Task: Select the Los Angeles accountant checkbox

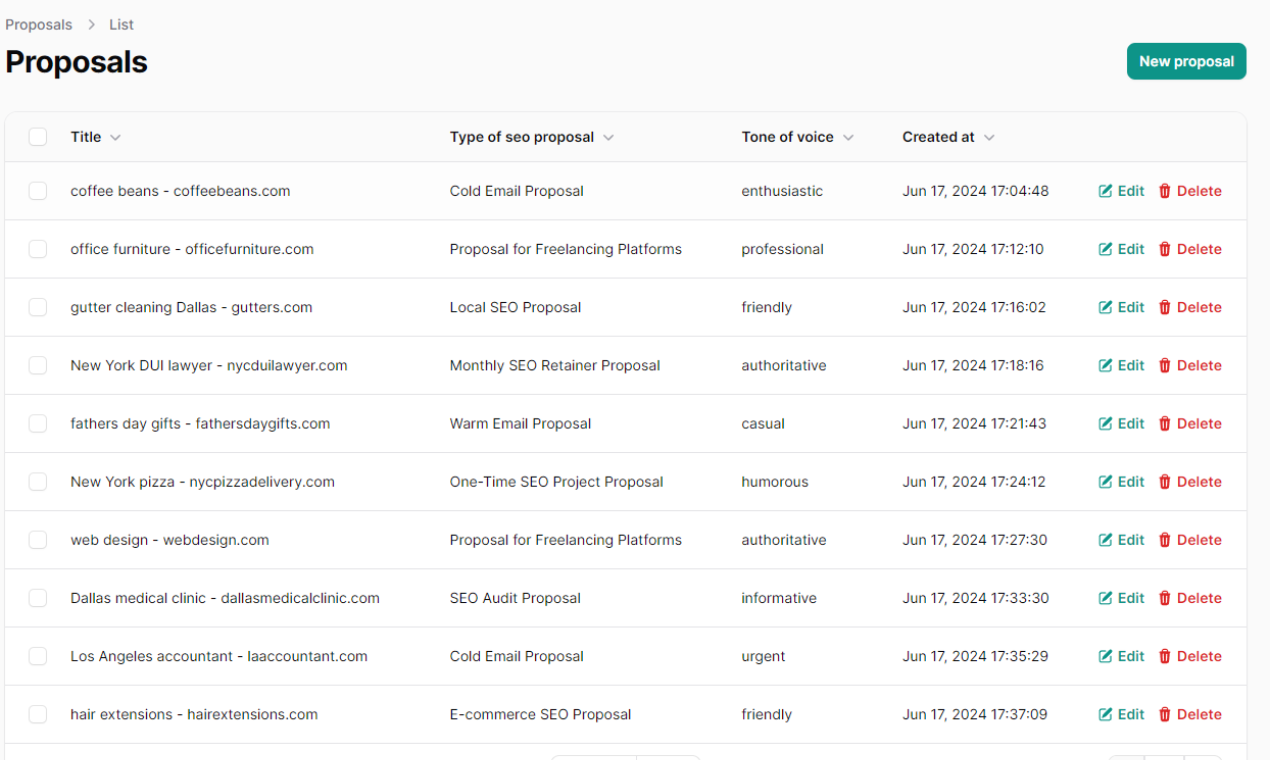Action: pyautogui.click(x=38, y=656)
